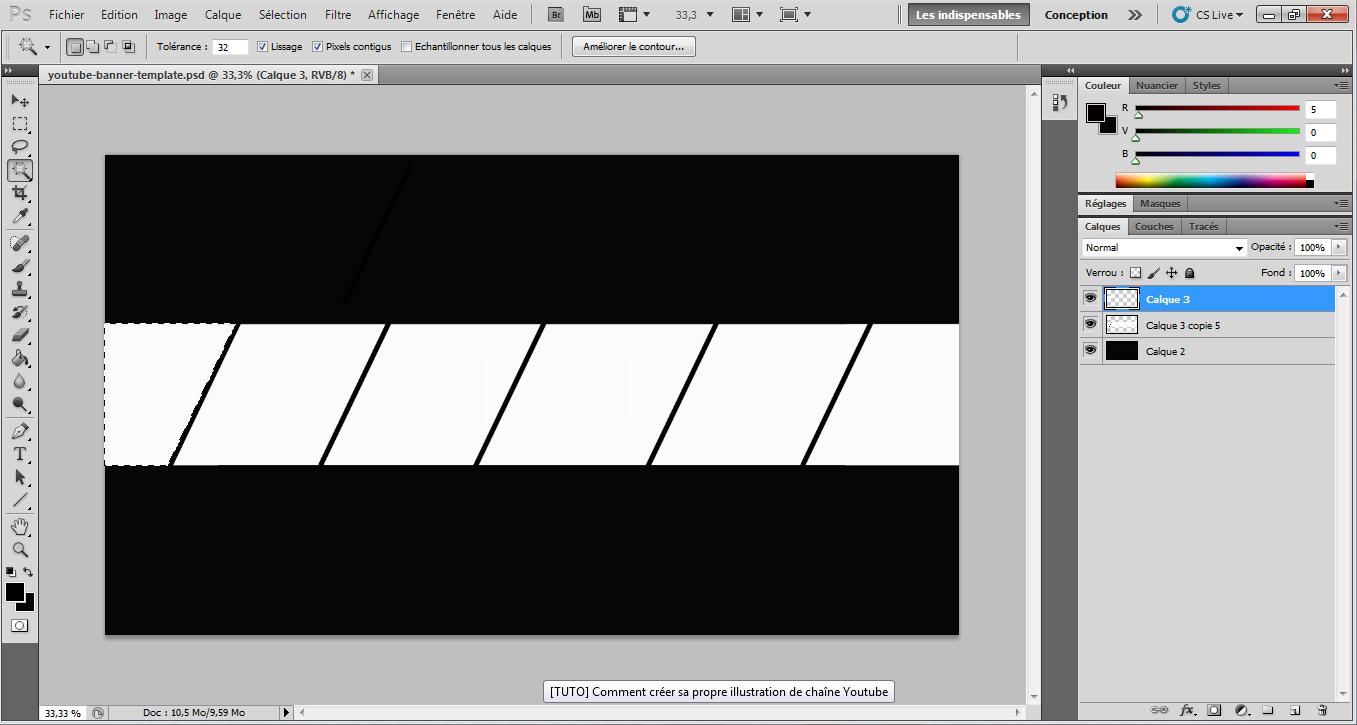The image size is (1357, 725).
Task: Select the Blur tool
Action: coord(20,381)
